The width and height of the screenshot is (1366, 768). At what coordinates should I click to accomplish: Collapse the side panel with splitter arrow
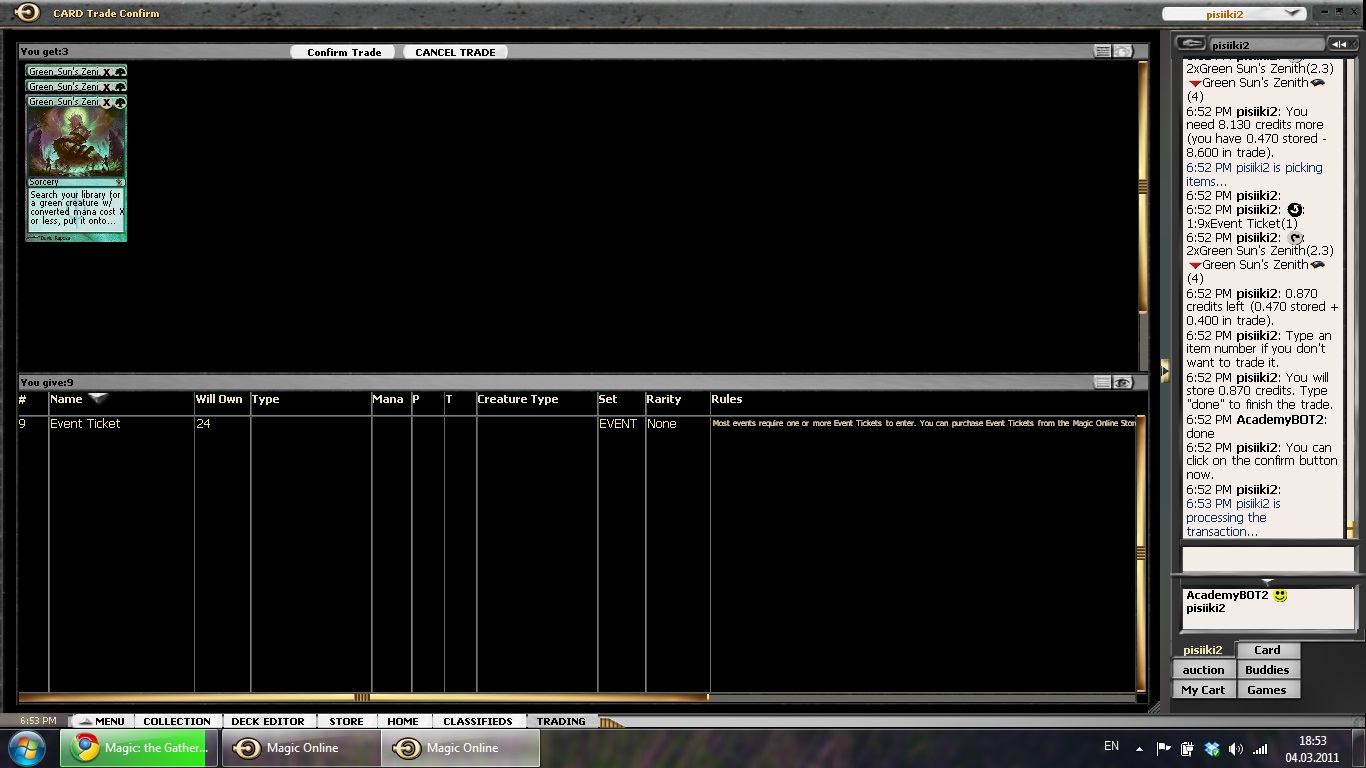coord(1164,370)
